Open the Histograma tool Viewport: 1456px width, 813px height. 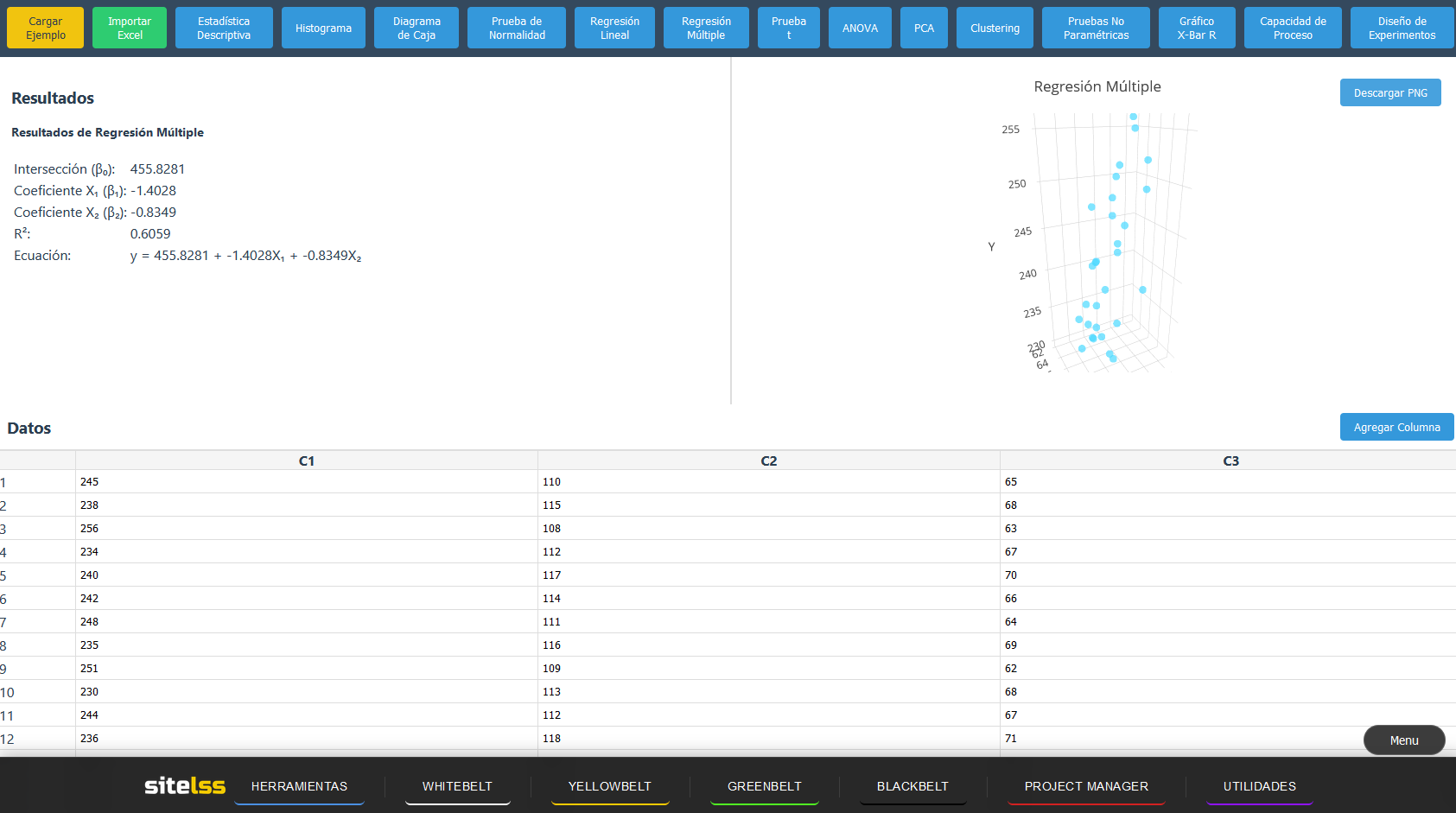click(x=323, y=28)
